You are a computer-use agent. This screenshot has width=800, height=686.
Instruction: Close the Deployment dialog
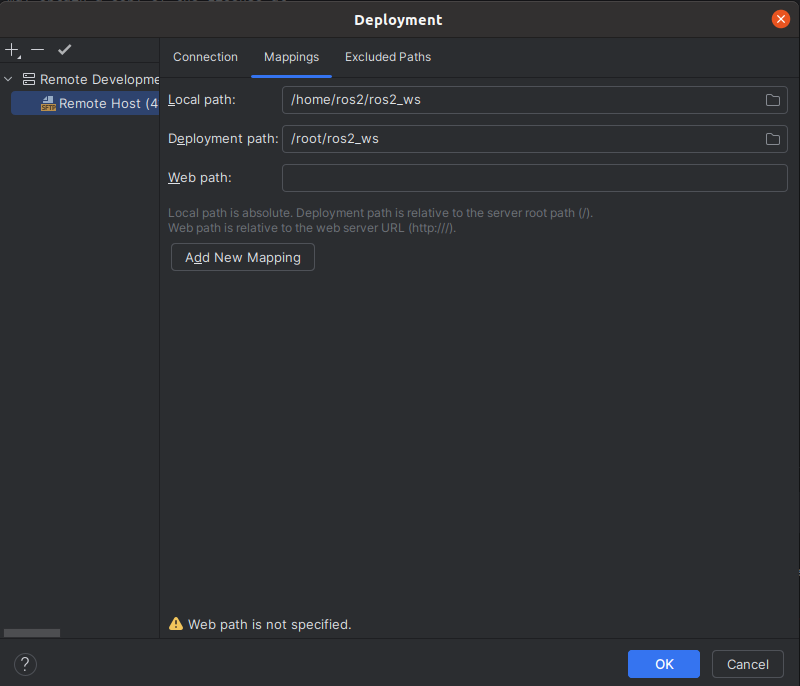coord(780,19)
